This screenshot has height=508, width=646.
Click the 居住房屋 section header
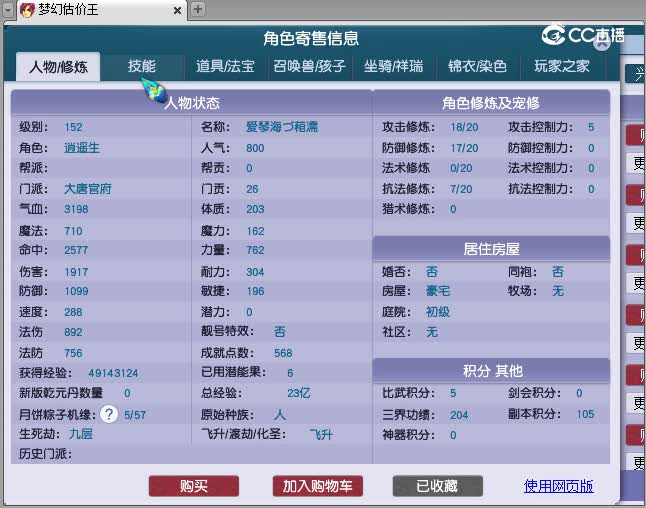click(491, 249)
